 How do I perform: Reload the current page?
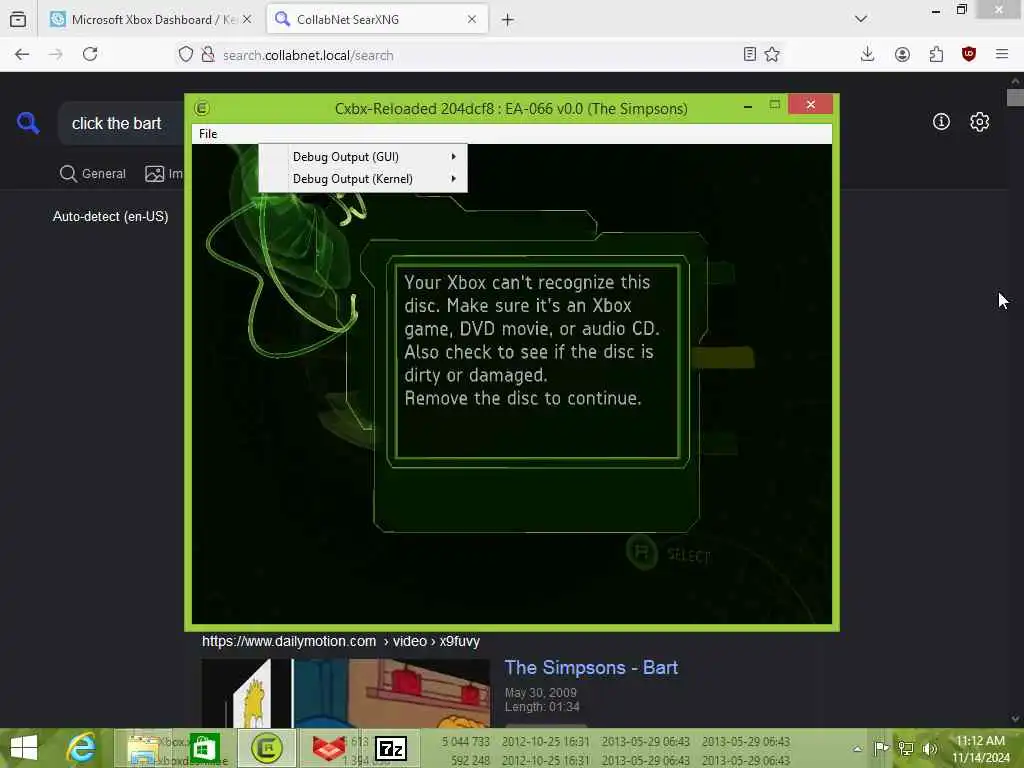pyautogui.click(x=90, y=54)
